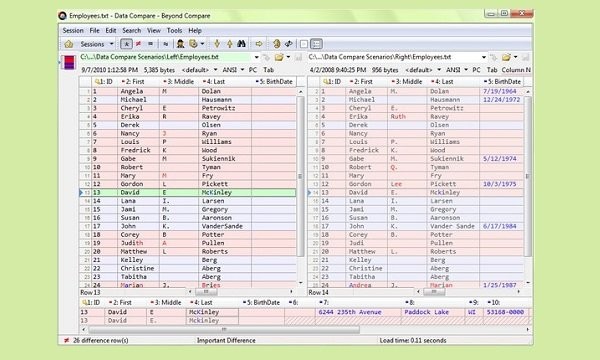Click left pane horizontal scrollbar thumb
Image resolution: width=600 pixels, height=360 pixels.
(206, 292)
